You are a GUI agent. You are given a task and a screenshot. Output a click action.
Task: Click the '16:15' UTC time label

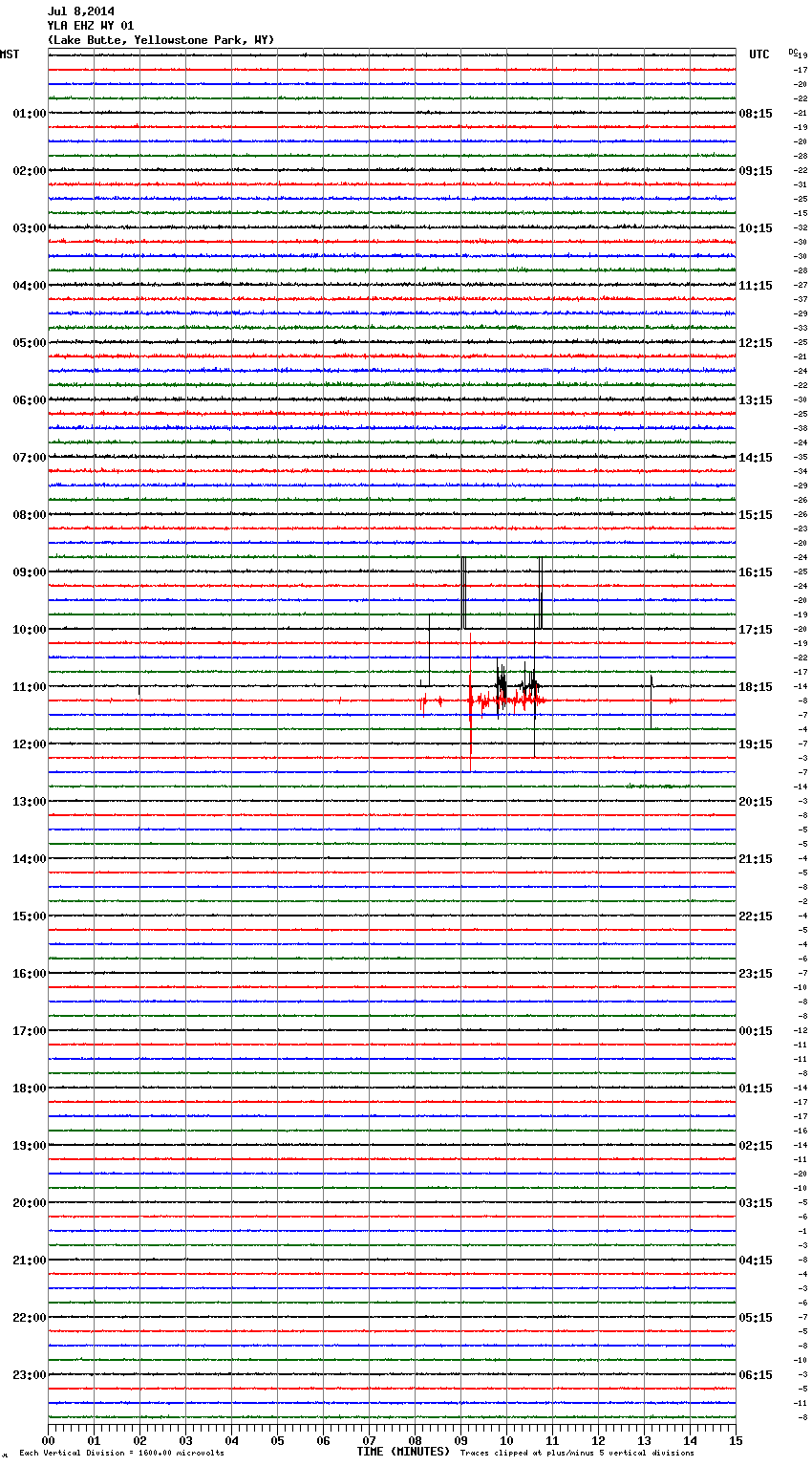pyautogui.click(x=756, y=572)
